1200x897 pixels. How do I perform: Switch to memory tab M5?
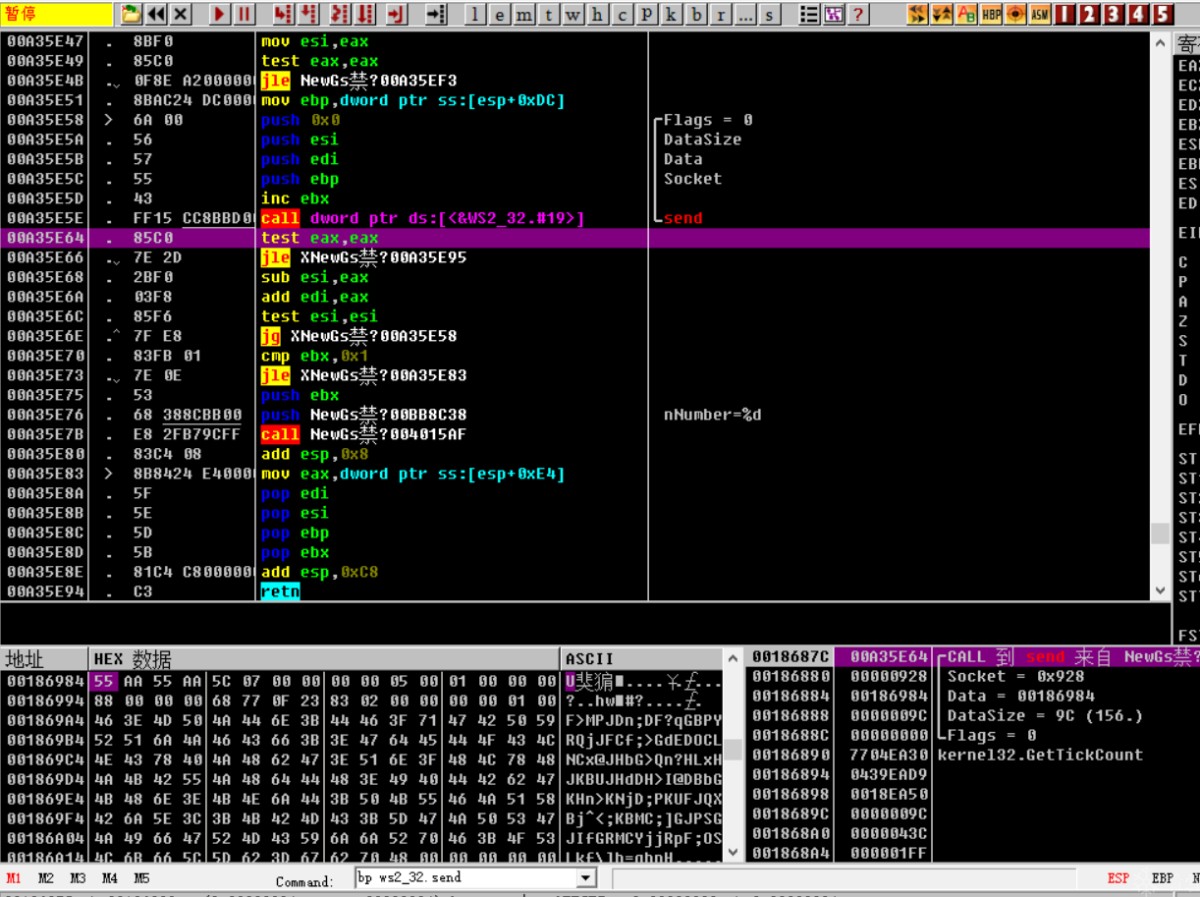(x=141, y=879)
